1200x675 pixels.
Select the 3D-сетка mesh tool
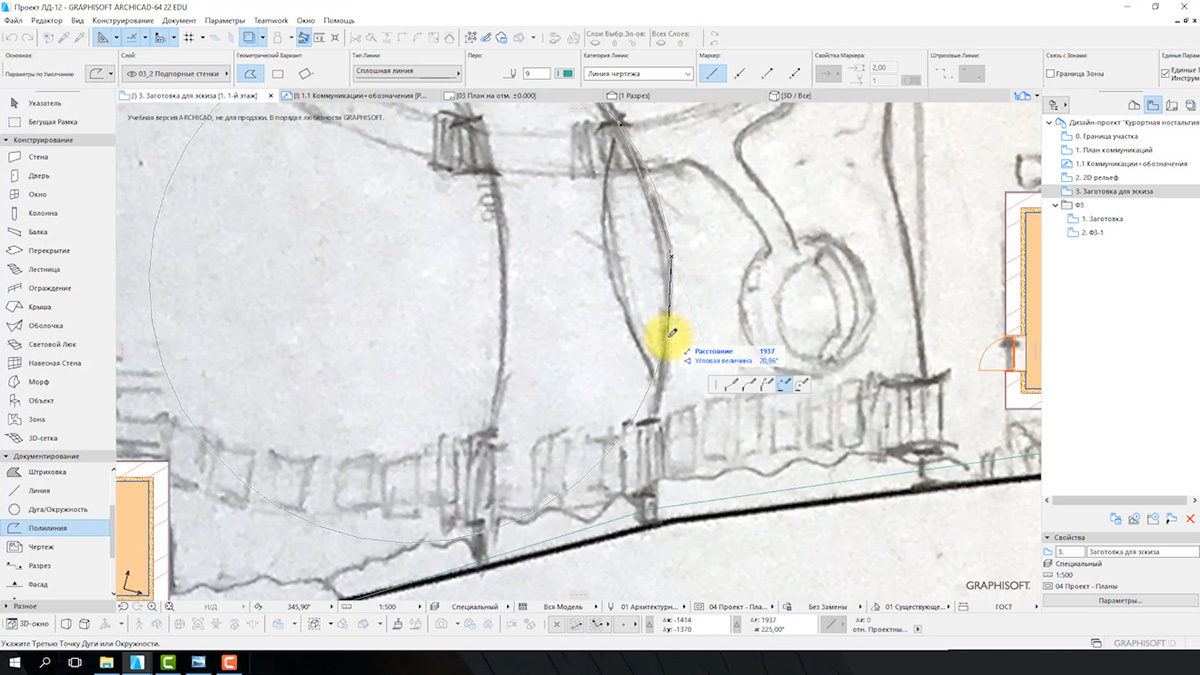click(57, 438)
